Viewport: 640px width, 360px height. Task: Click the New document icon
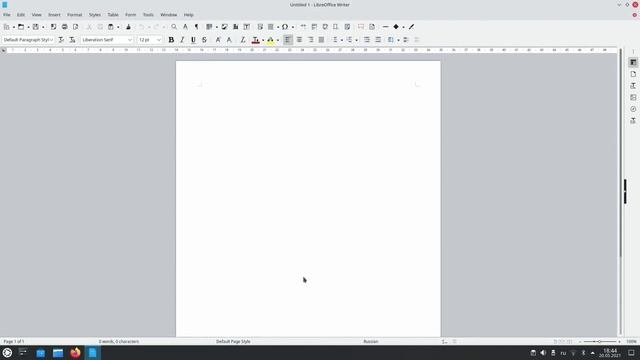7,27
